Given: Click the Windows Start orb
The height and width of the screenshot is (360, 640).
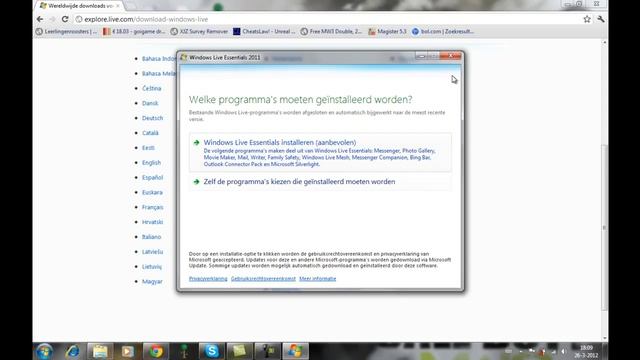Looking at the screenshot, I should (44, 351).
